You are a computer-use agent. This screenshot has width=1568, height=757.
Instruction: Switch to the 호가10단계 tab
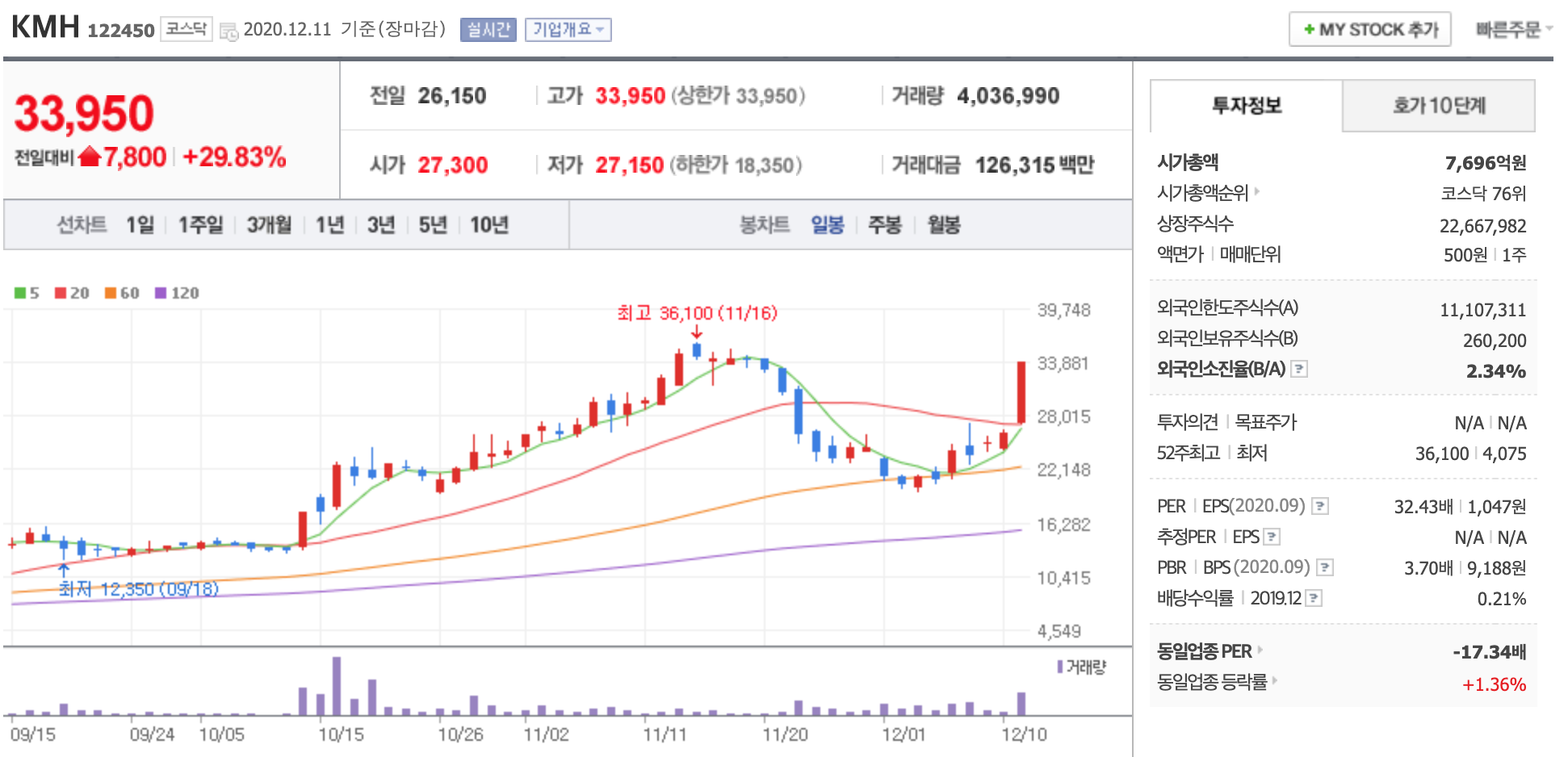coord(1439,106)
